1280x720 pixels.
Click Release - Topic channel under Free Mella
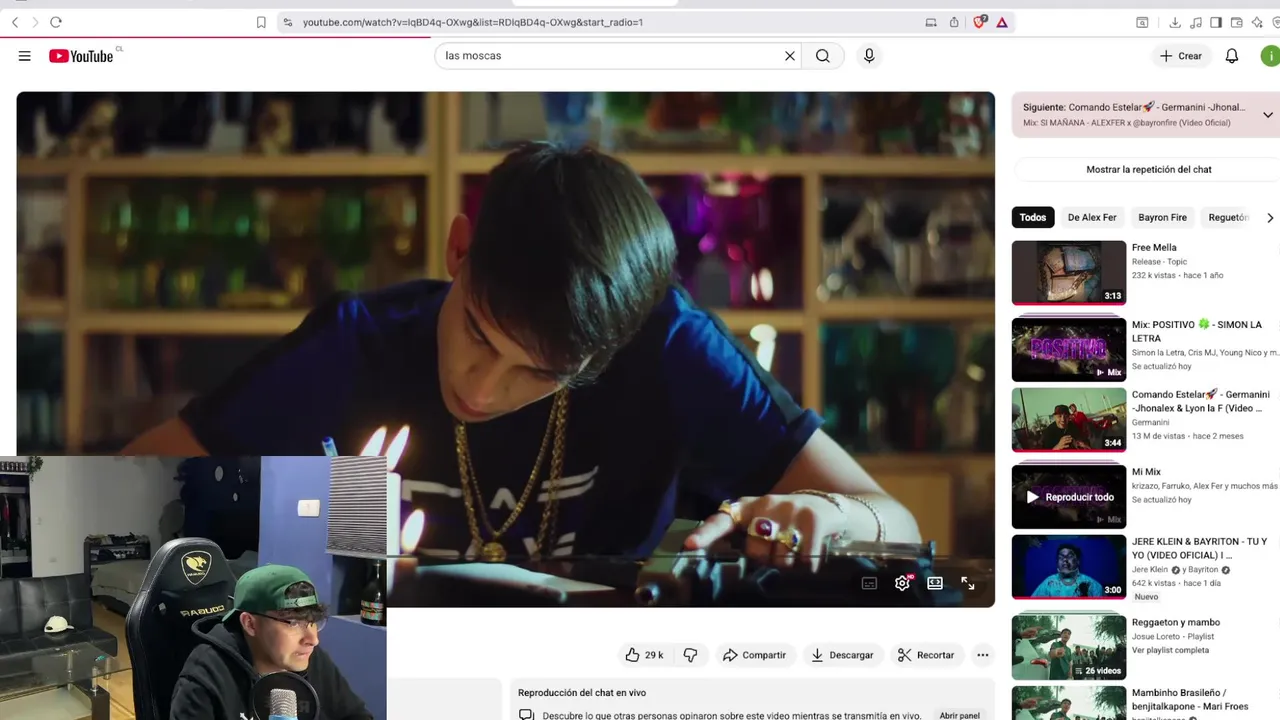(x=1159, y=262)
